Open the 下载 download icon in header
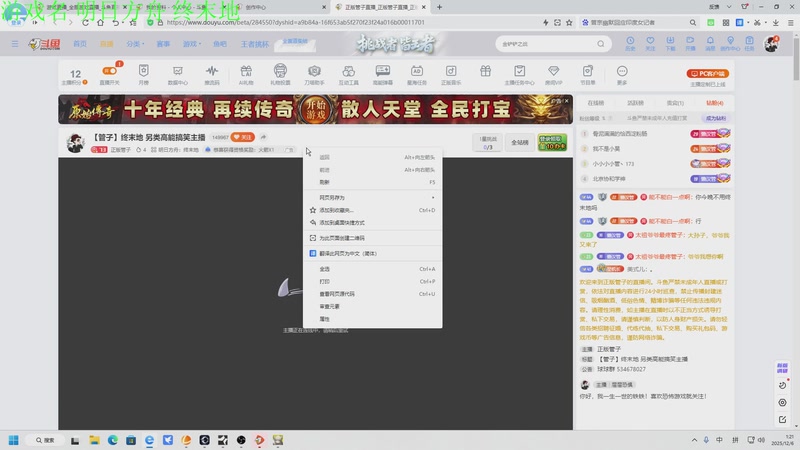800x450 pixels. 670,43
